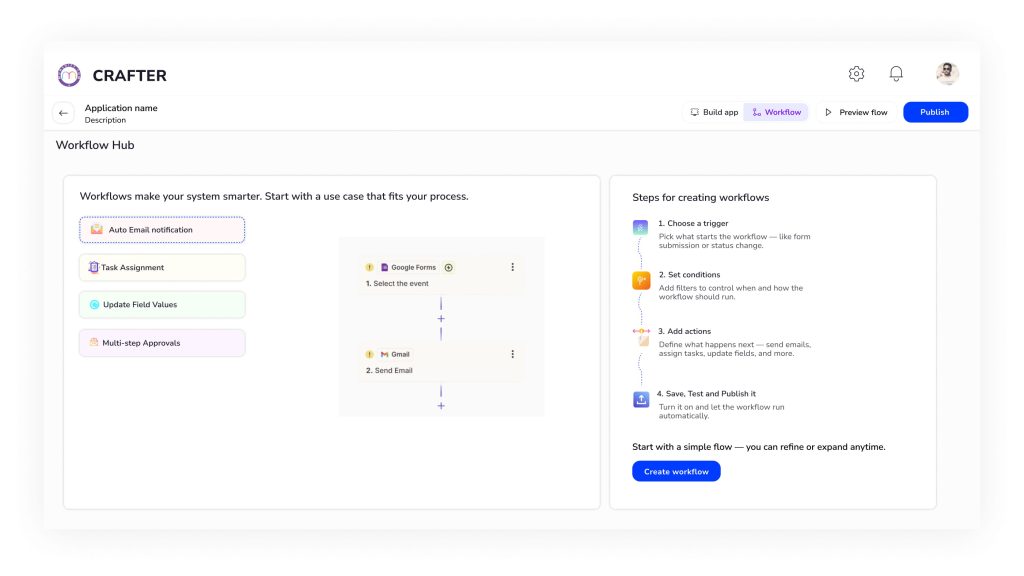Image resolution: width=1024 pixels, height=576 pixels.
Task: Click the warning icon on Gmail step
Action: 370,354
